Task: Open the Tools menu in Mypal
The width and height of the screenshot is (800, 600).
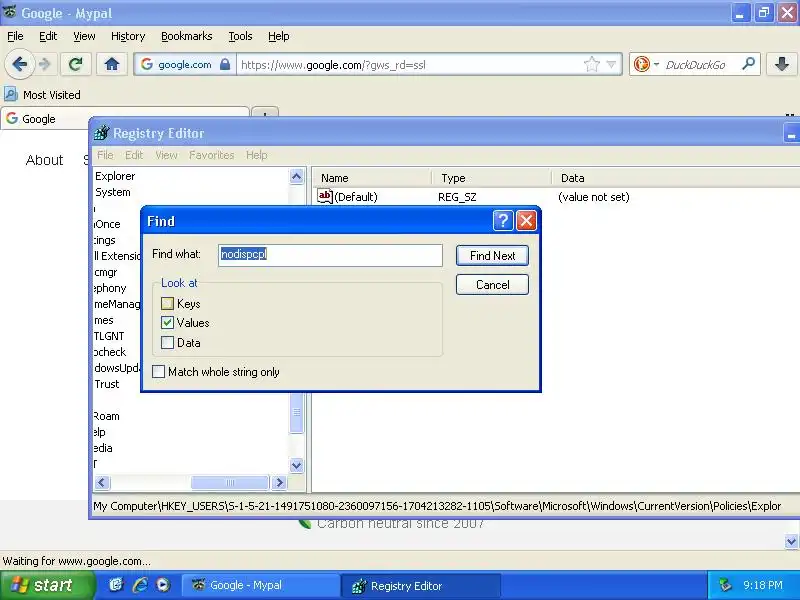Action: [240, 36]
